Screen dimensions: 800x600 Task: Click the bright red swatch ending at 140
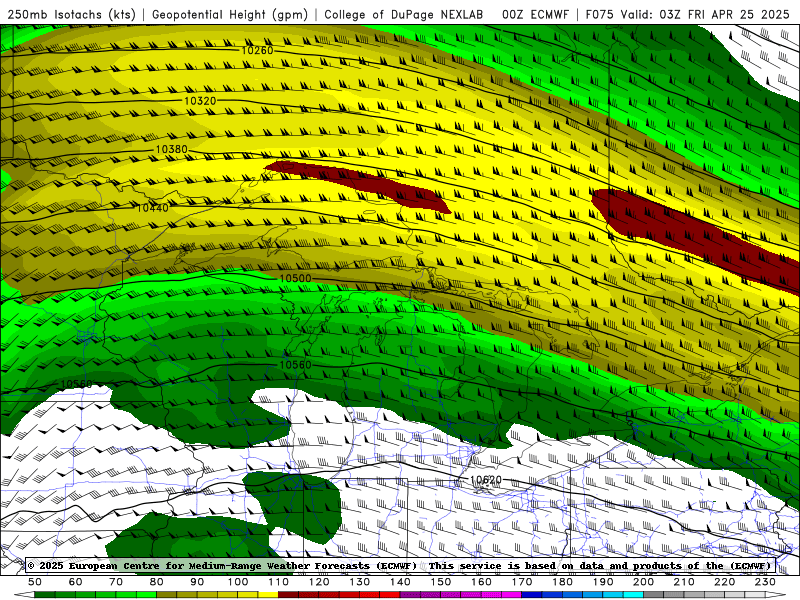(x=390, y=595)
